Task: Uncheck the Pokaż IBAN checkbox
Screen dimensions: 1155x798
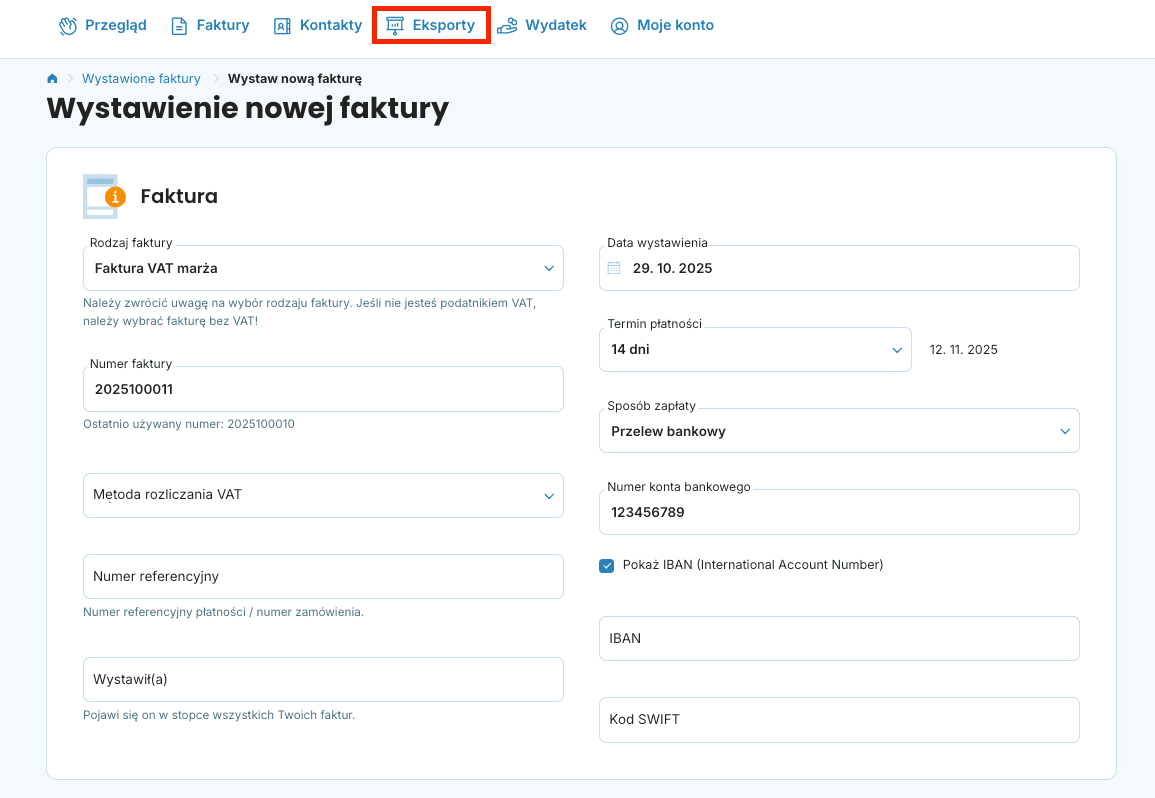Action: pos(606,565)
